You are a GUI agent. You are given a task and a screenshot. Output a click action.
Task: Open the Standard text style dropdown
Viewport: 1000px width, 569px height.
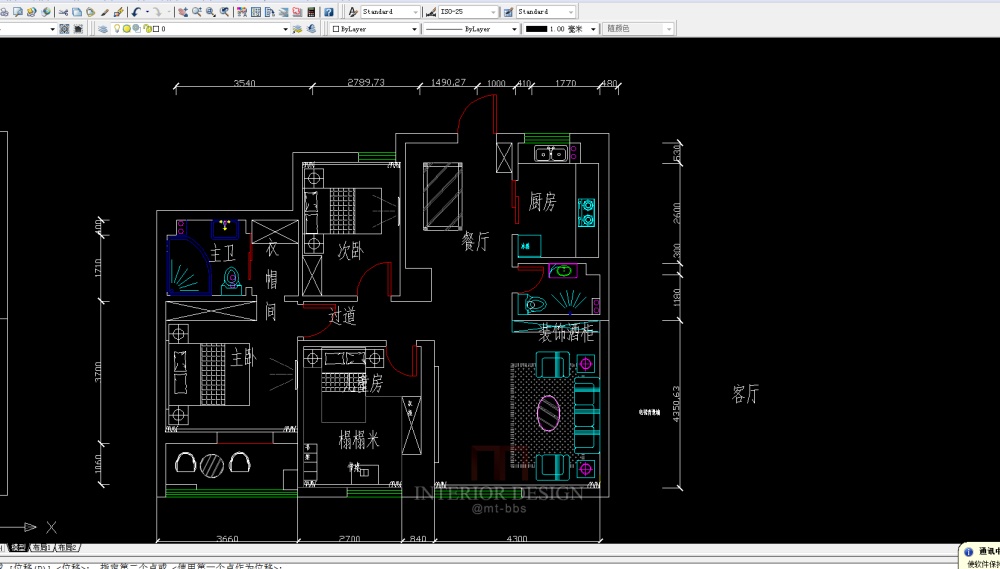391,12
